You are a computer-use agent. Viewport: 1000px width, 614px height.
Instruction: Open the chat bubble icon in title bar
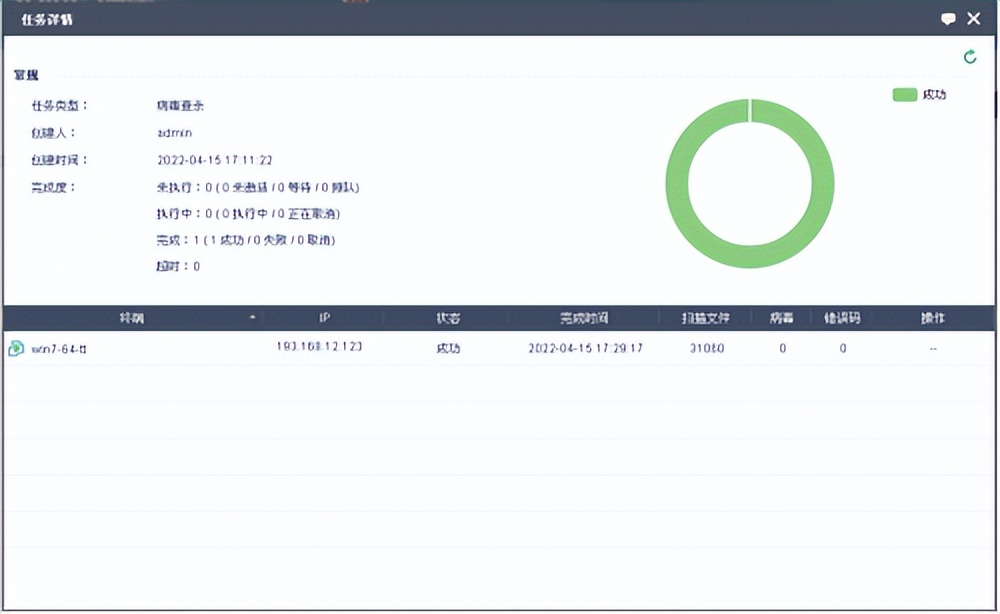pos(948,19)
